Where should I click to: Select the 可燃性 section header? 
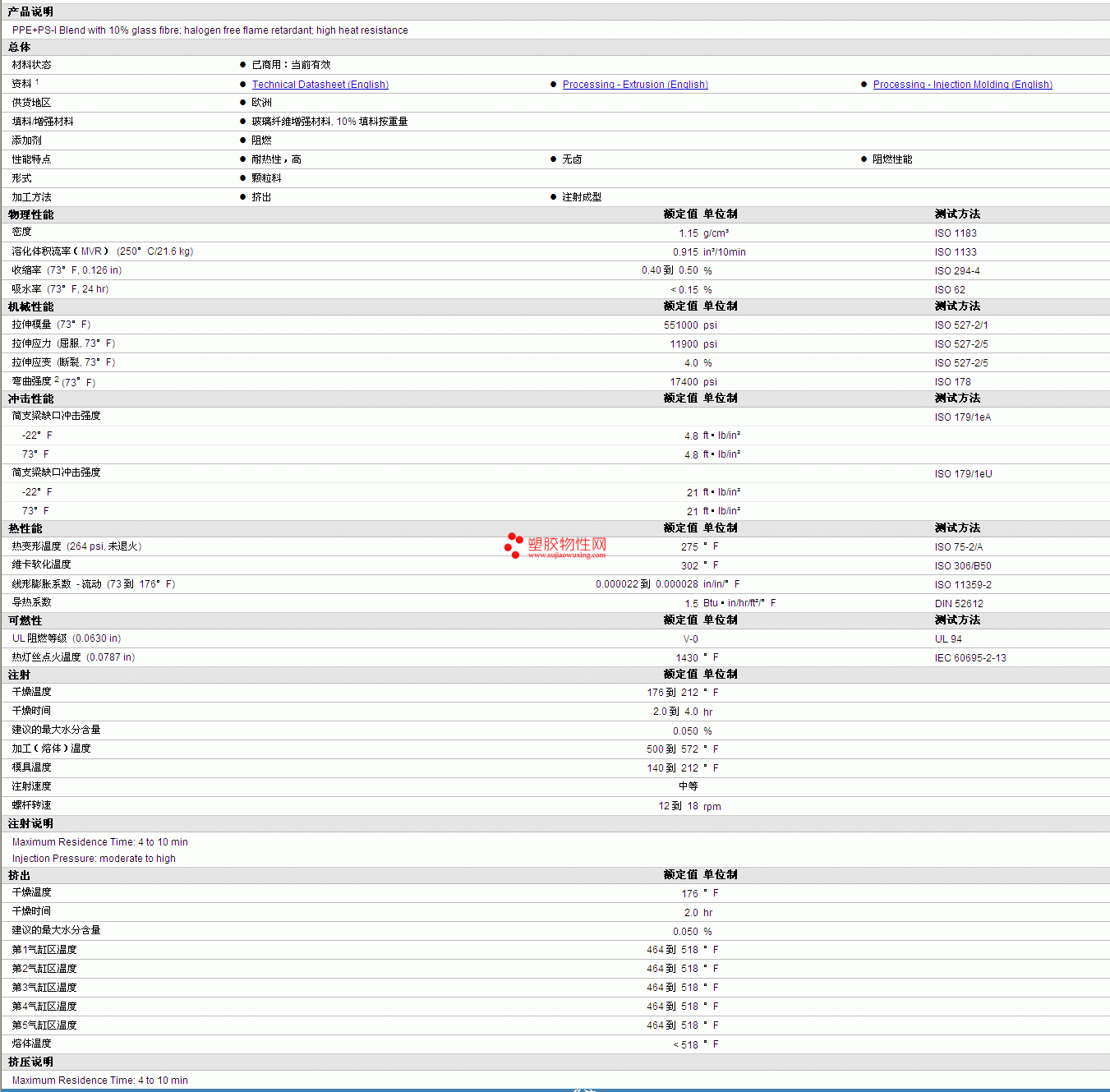point(25,620)
